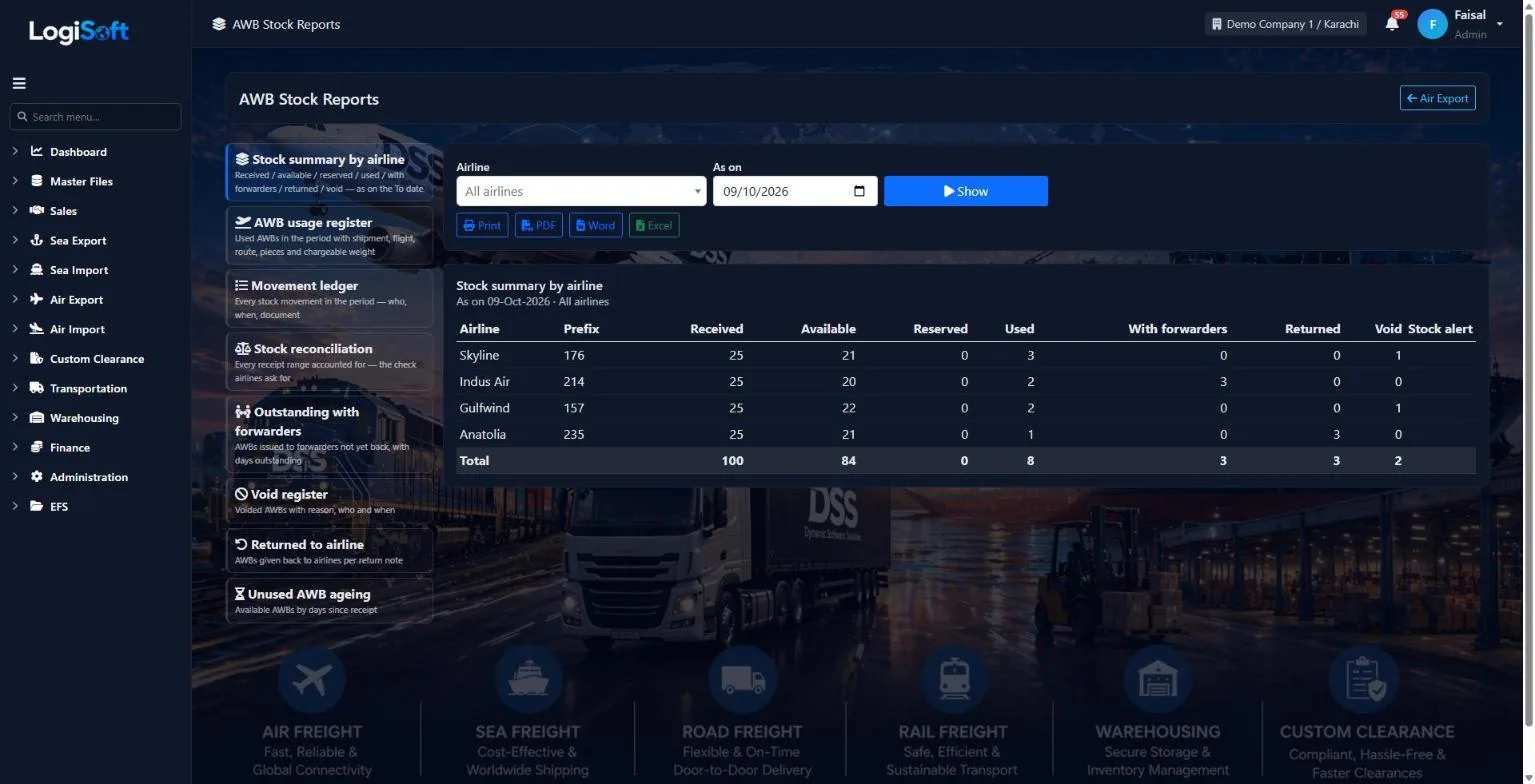
Task: Click the Search menu input field
Action: (96, 116)
